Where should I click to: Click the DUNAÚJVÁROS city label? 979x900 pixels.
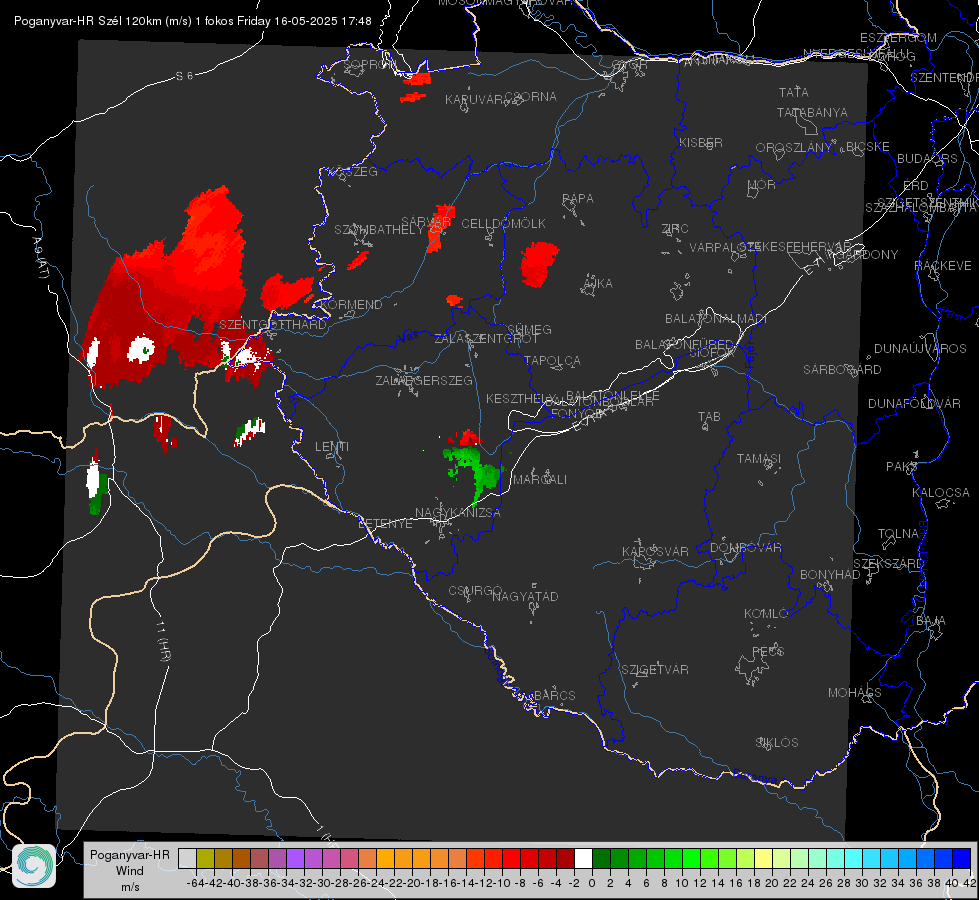tap(920, 349)
